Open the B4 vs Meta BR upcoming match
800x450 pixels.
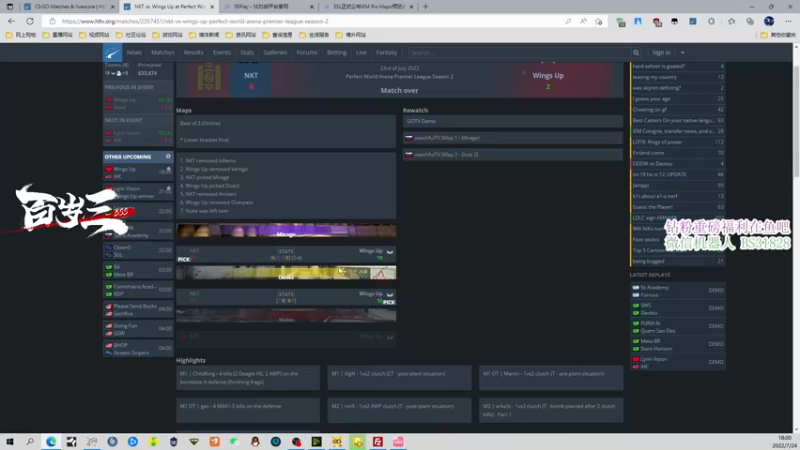click(x=138, y=270)
